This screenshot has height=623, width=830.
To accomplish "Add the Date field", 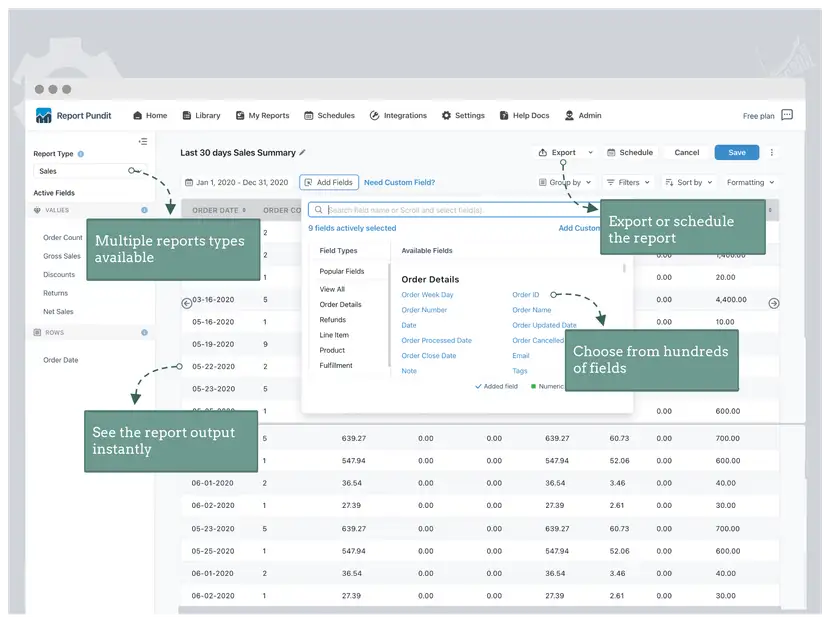I will pyautogui.click(x=409, y=326).
